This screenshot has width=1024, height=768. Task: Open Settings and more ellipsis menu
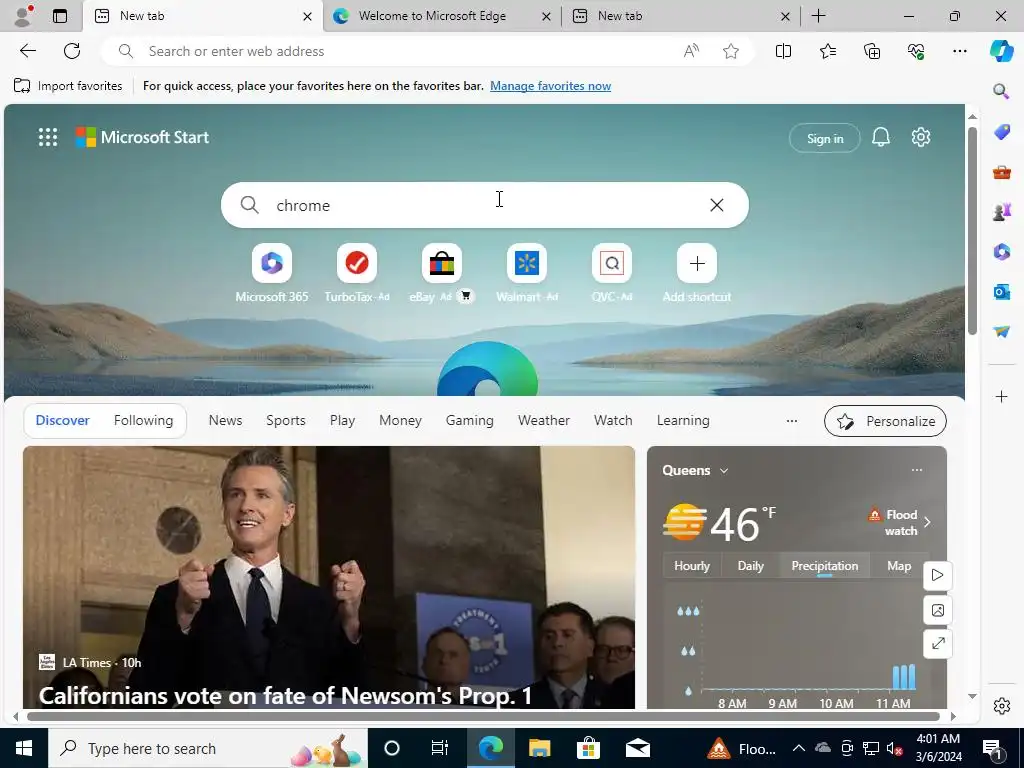[959, 51]
